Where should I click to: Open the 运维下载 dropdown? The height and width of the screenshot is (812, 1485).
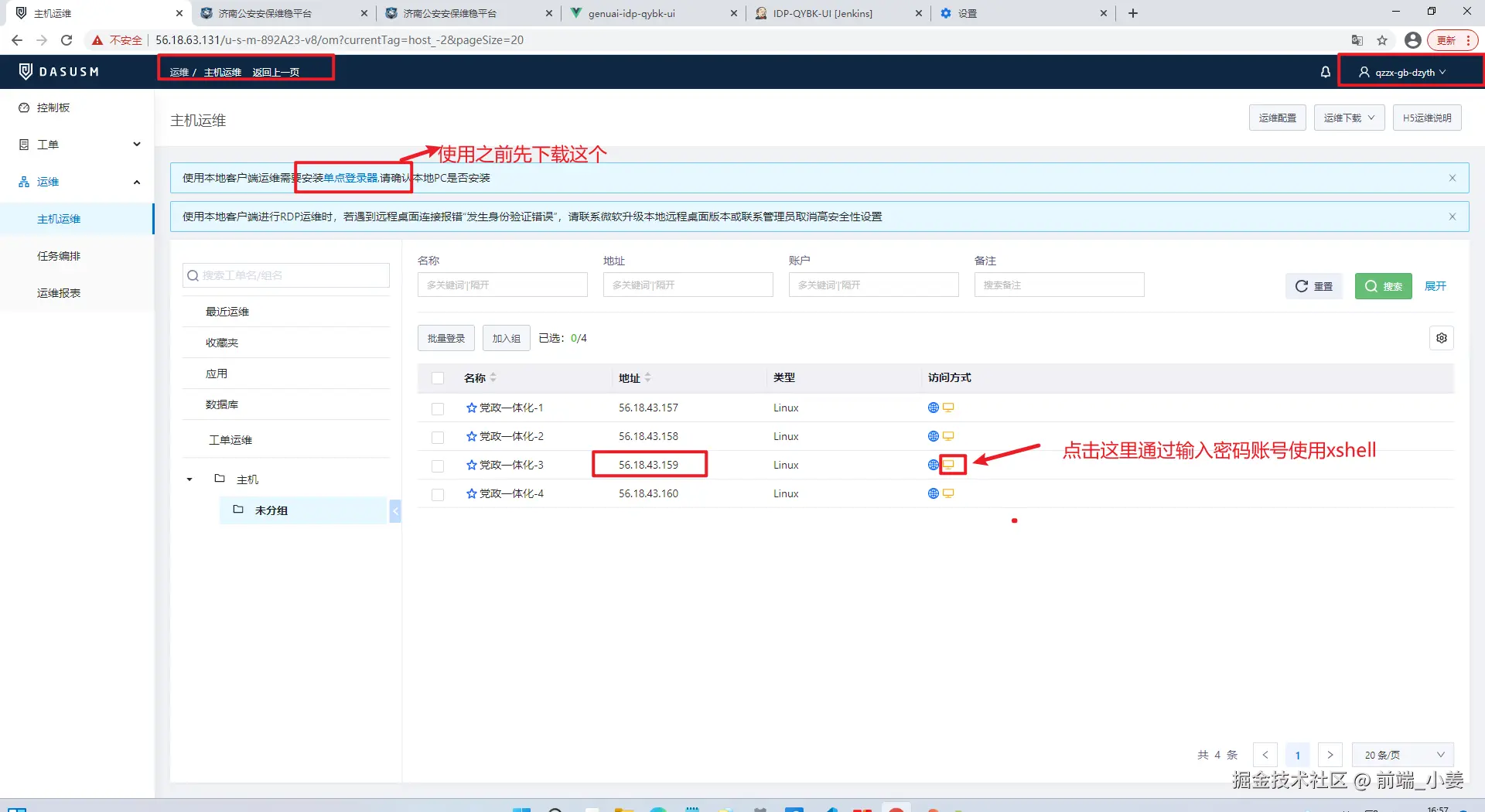tap(1349, 118)
